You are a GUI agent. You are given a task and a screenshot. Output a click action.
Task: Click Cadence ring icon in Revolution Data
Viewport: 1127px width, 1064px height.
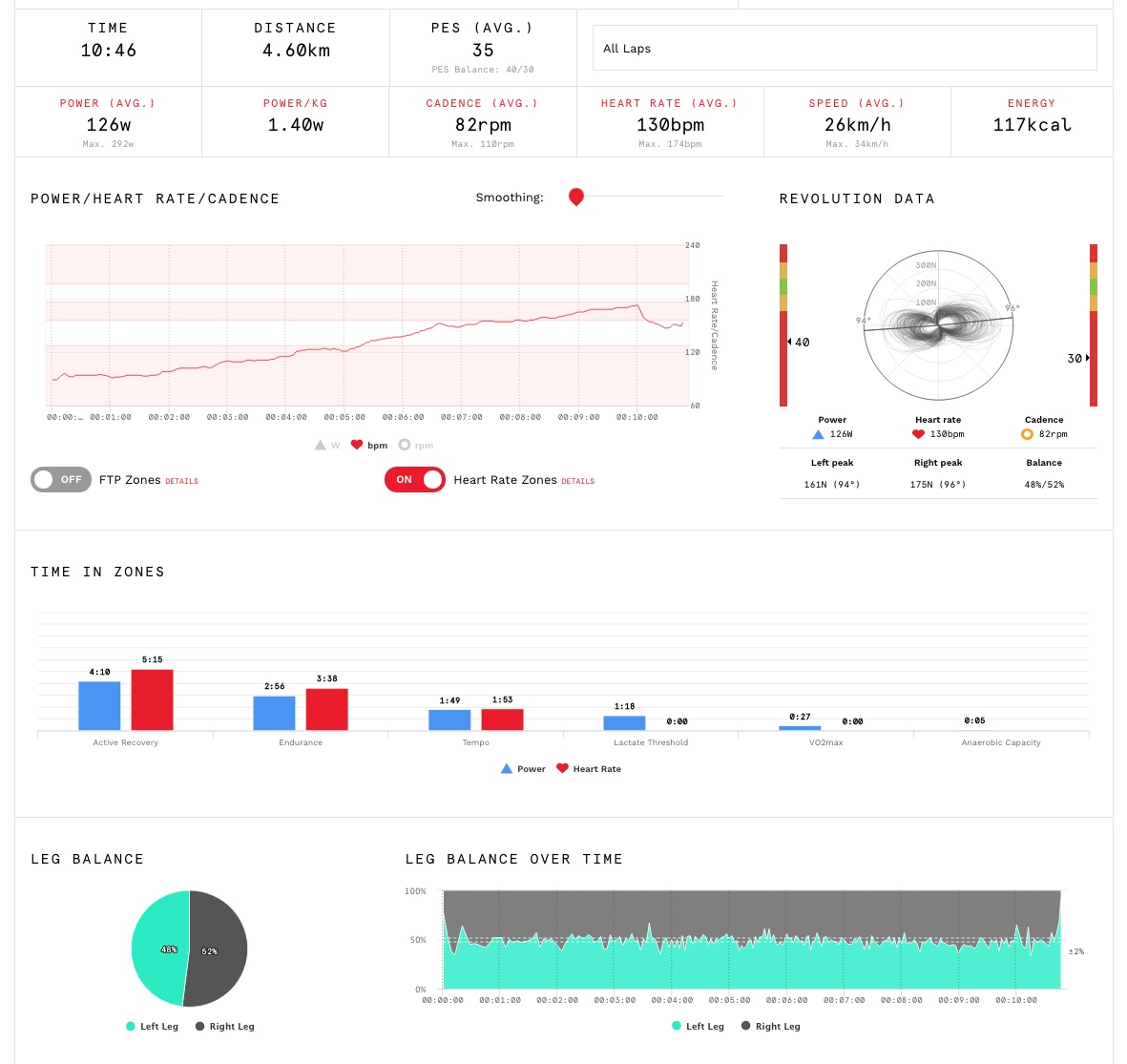point(1027,434)
